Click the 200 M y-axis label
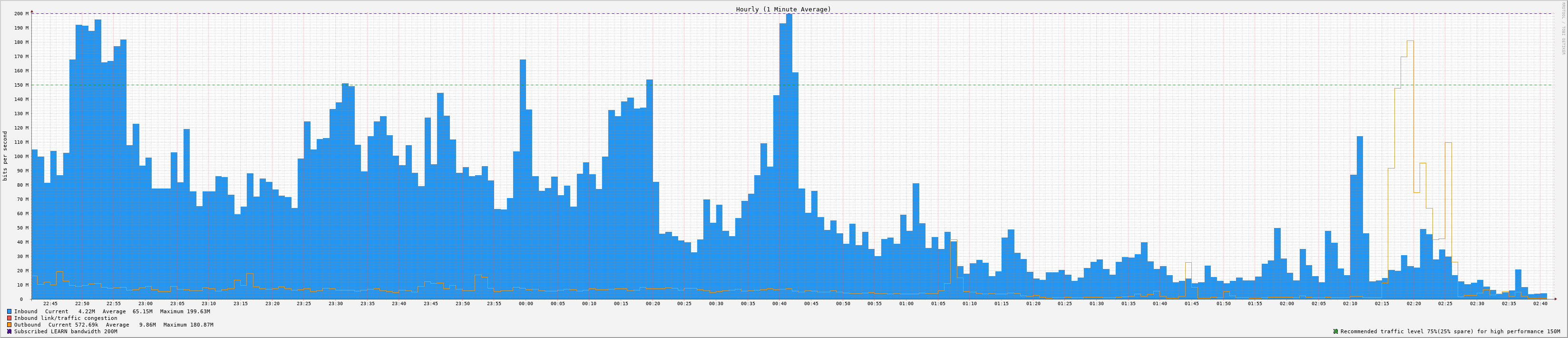The width and height of the screenshot is (1568, 338). tap(21, 13)
